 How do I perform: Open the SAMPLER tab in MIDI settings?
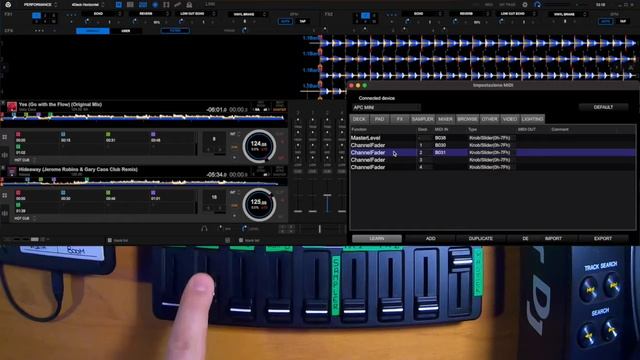point(422,119)
